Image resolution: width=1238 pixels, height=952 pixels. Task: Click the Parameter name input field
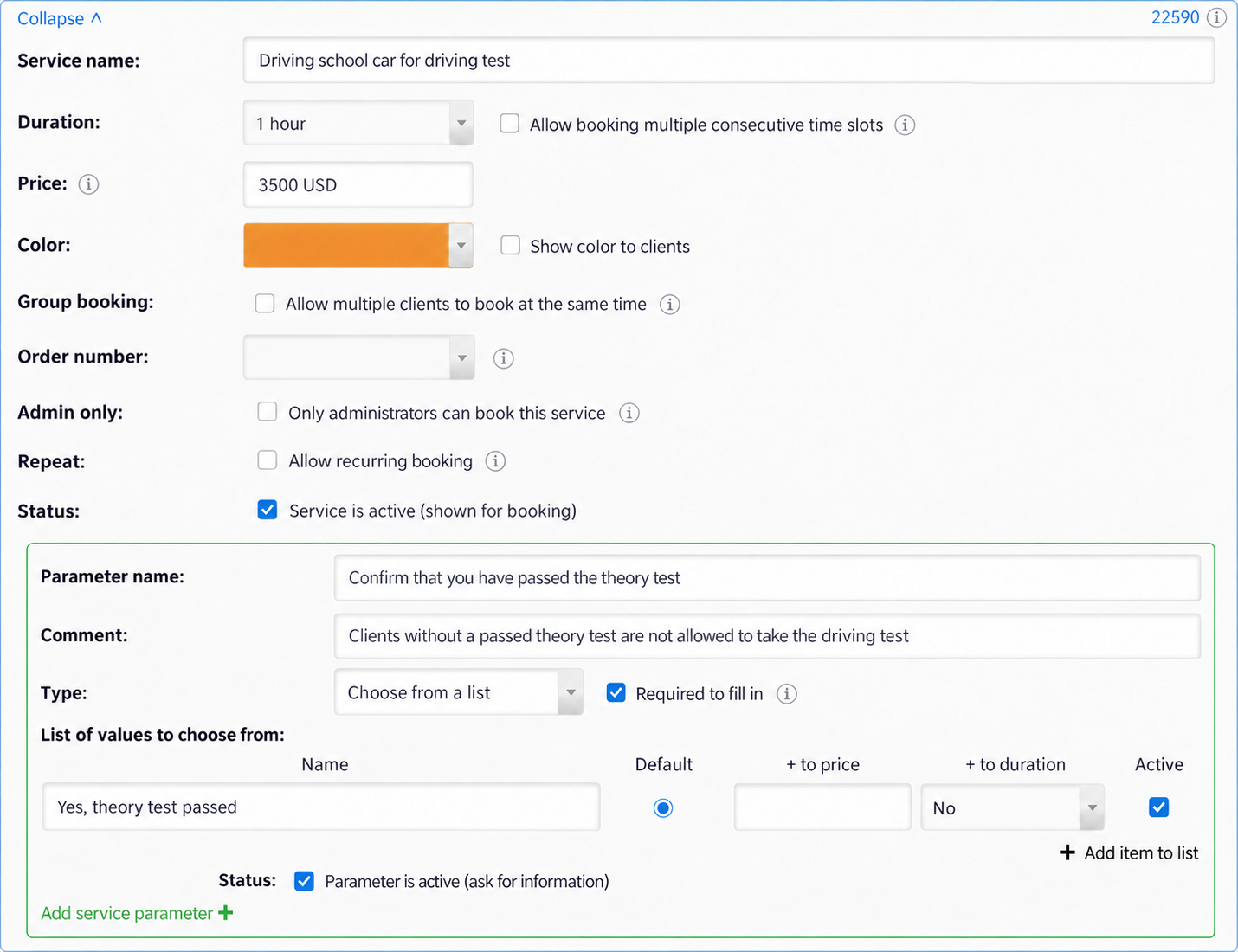pos(767,578)
